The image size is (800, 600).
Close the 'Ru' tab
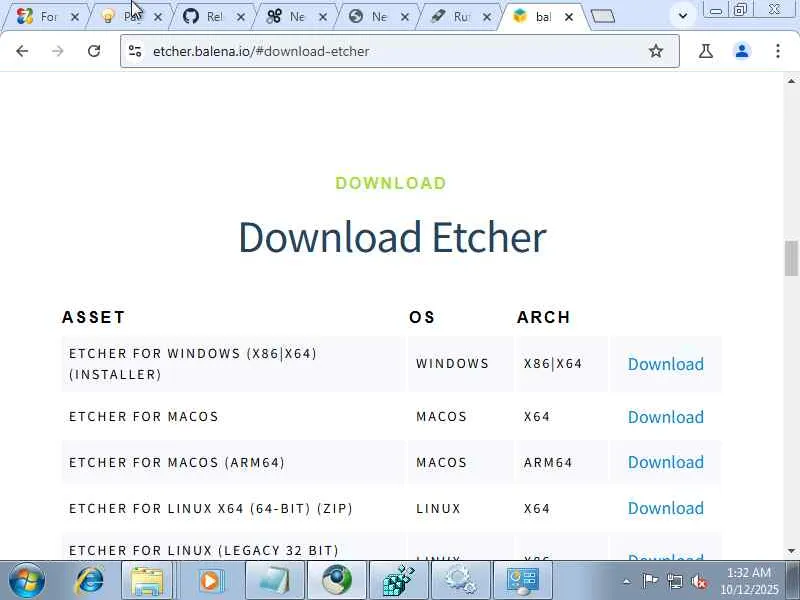click(x=487, y=17)
